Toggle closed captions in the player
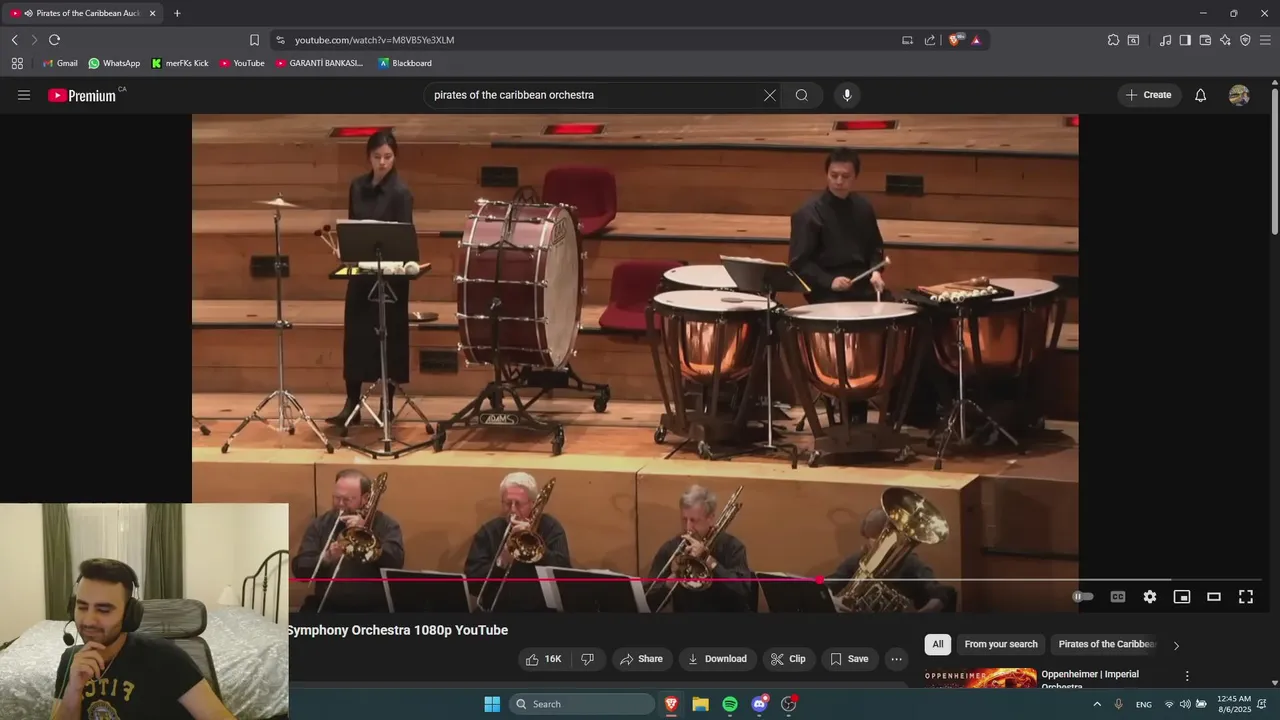 1118,597
